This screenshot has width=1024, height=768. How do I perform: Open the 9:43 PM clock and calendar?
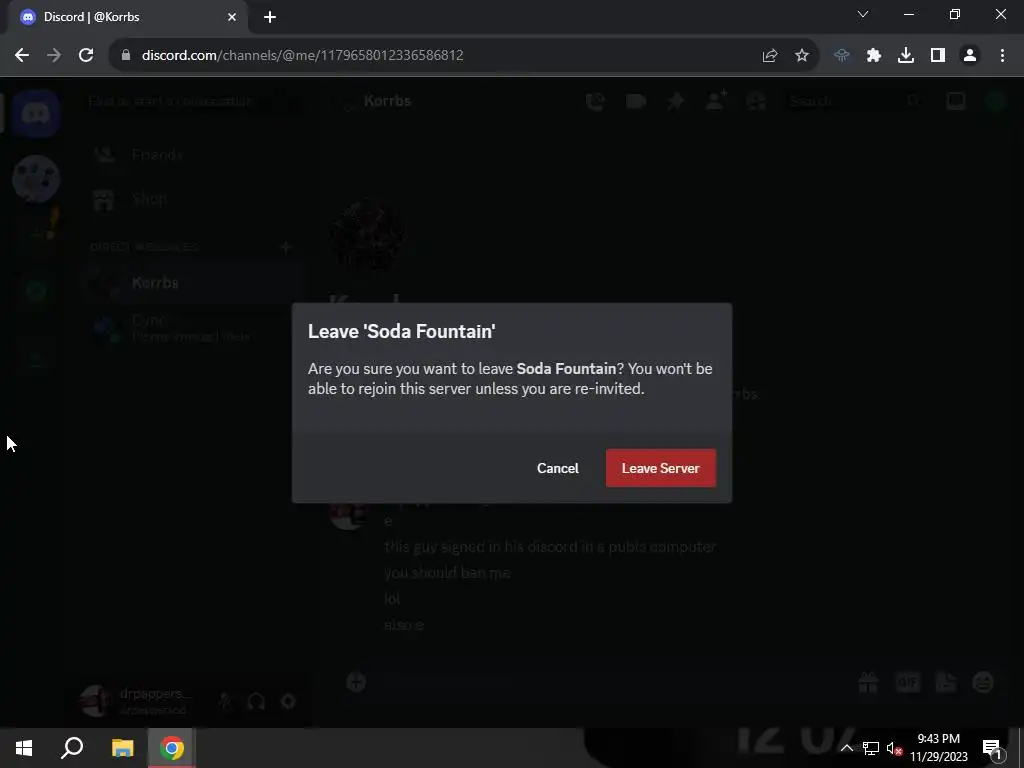(939, 748)
